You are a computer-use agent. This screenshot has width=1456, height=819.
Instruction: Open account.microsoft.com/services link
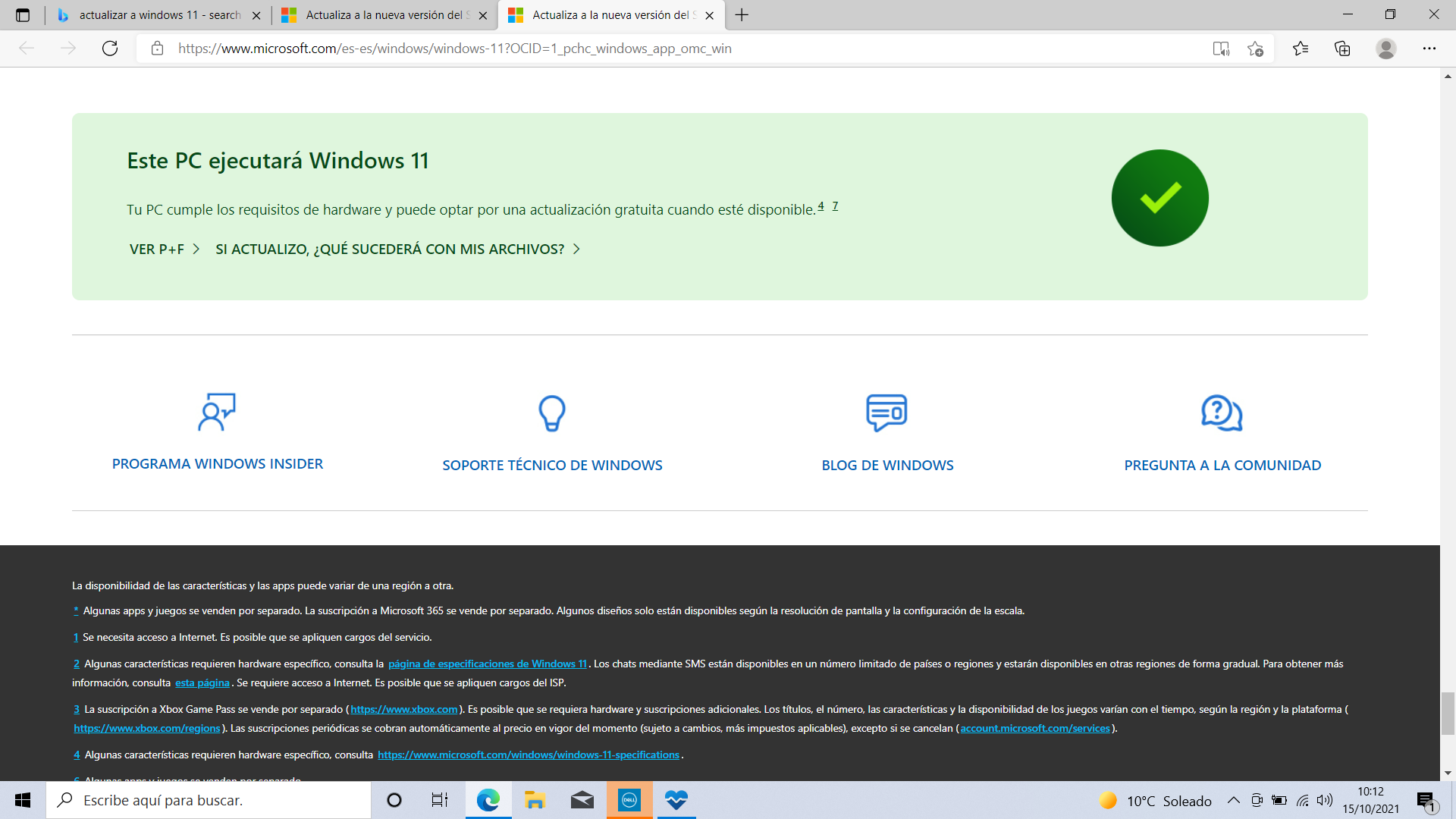point(1035,728)
